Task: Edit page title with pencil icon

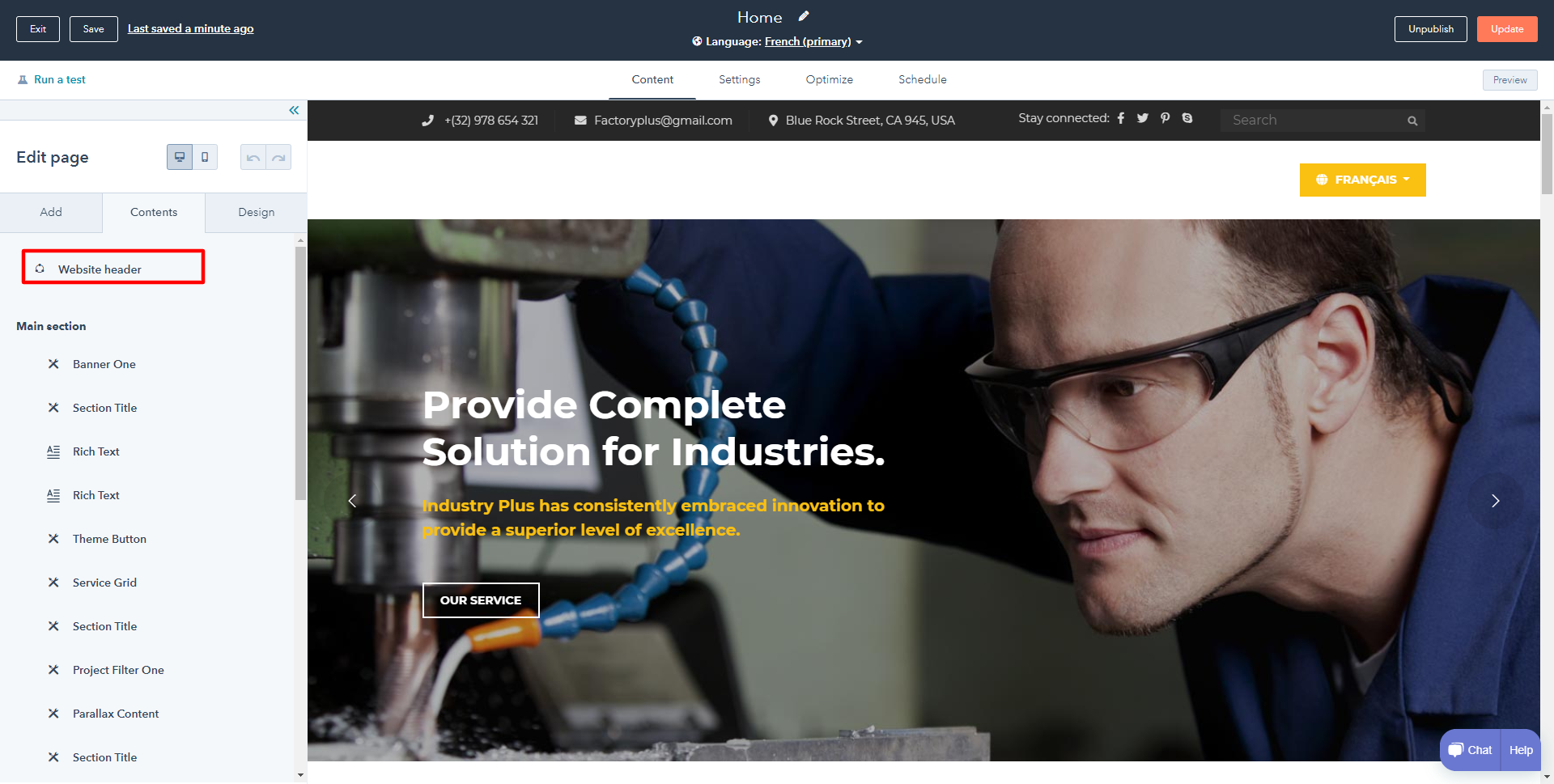Action: pos(803,16)
